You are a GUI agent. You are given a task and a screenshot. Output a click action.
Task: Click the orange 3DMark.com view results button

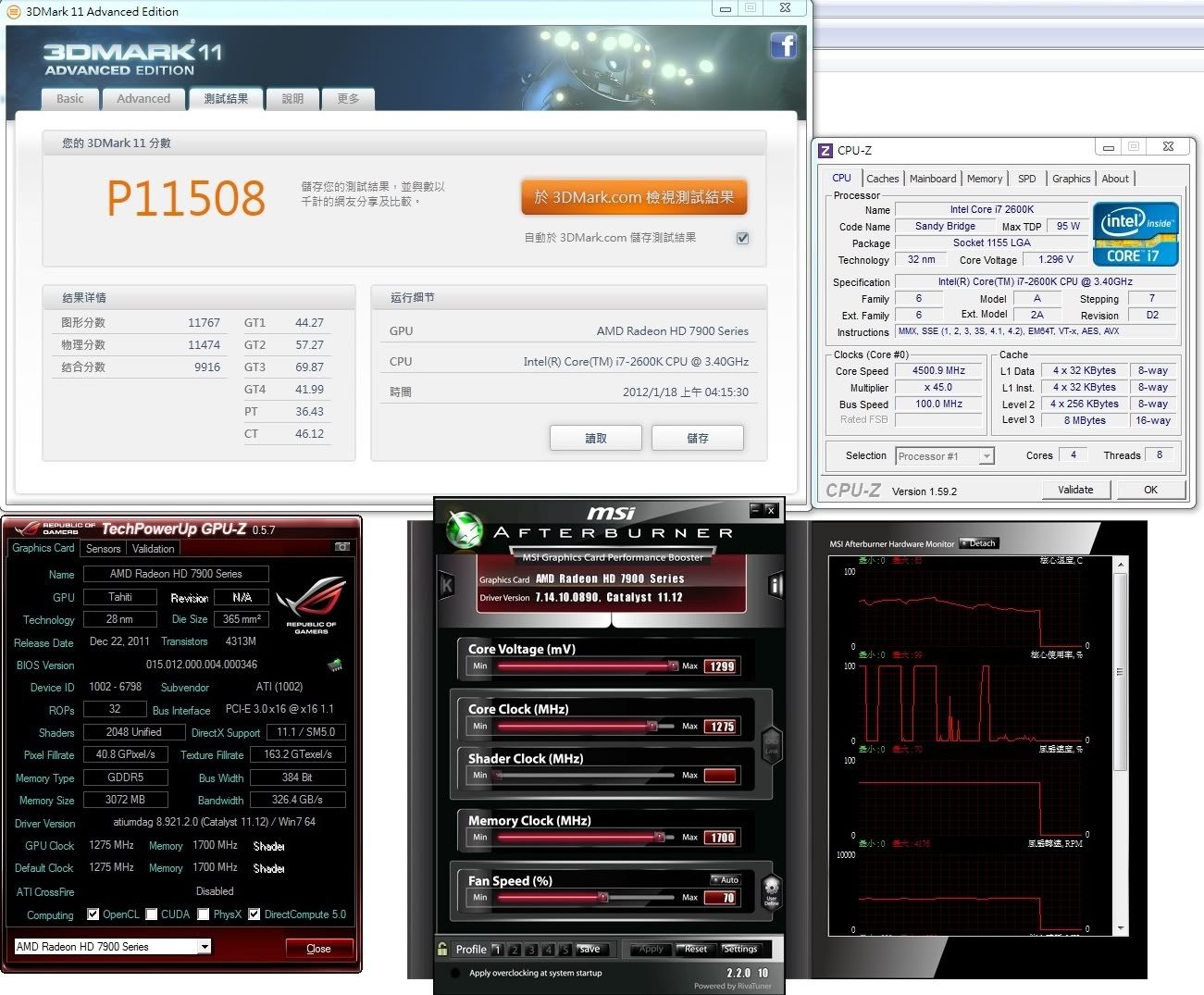(x=634, y=197)
